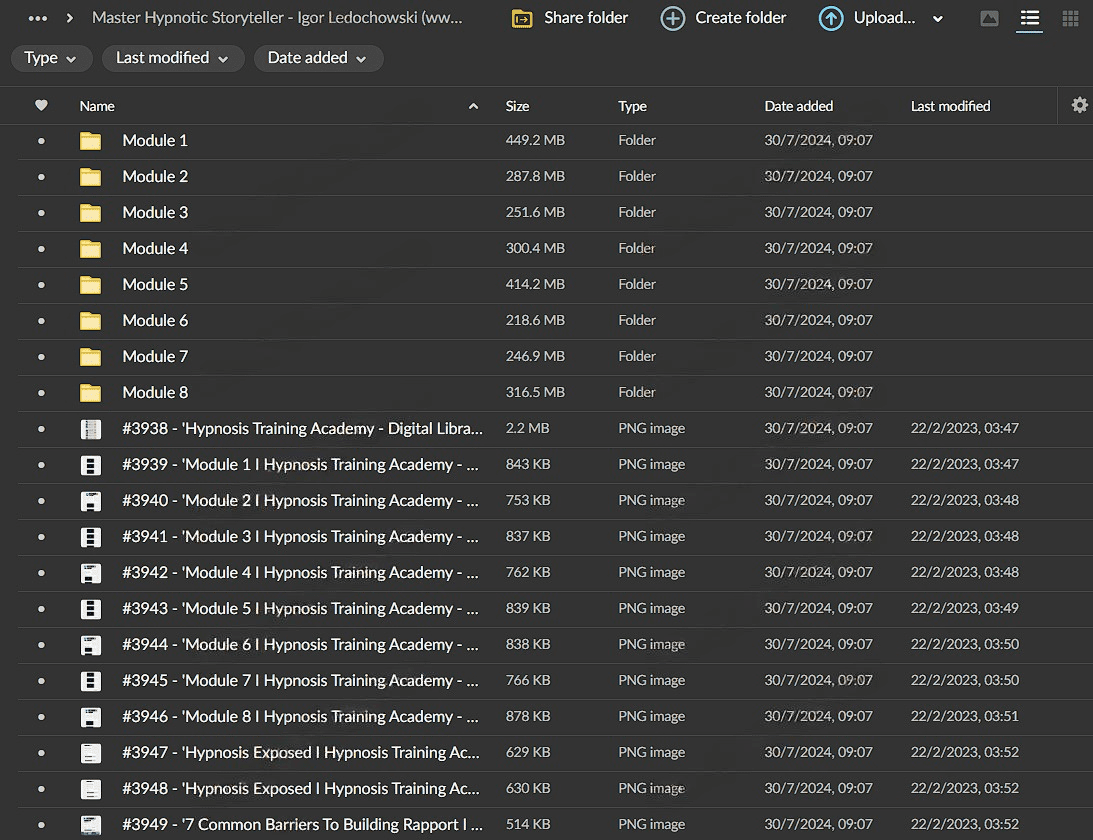1093x840 pixels.
Task: Select file '#3946 - Module 8 I Hypnosis Training Academy'
Action: pyautogui.click(x=300, y=717)
